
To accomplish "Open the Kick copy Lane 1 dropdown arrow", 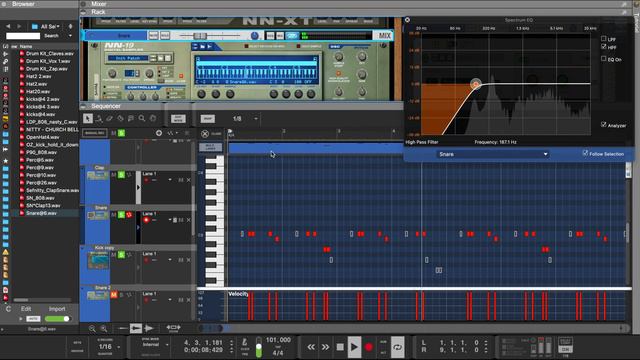I will point(170,260).
